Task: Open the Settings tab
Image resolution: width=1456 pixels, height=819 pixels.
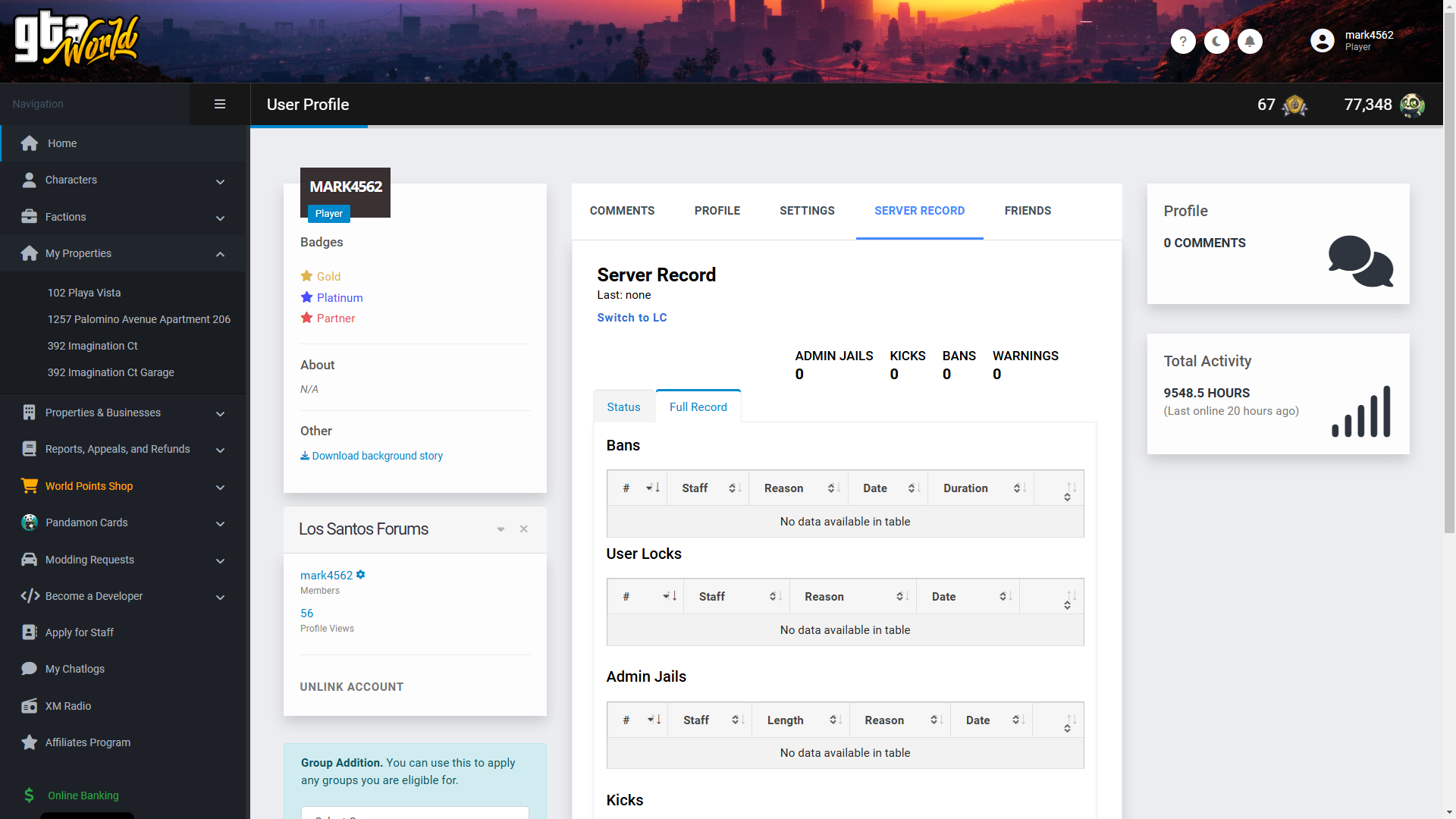Action: click(807, 211)
